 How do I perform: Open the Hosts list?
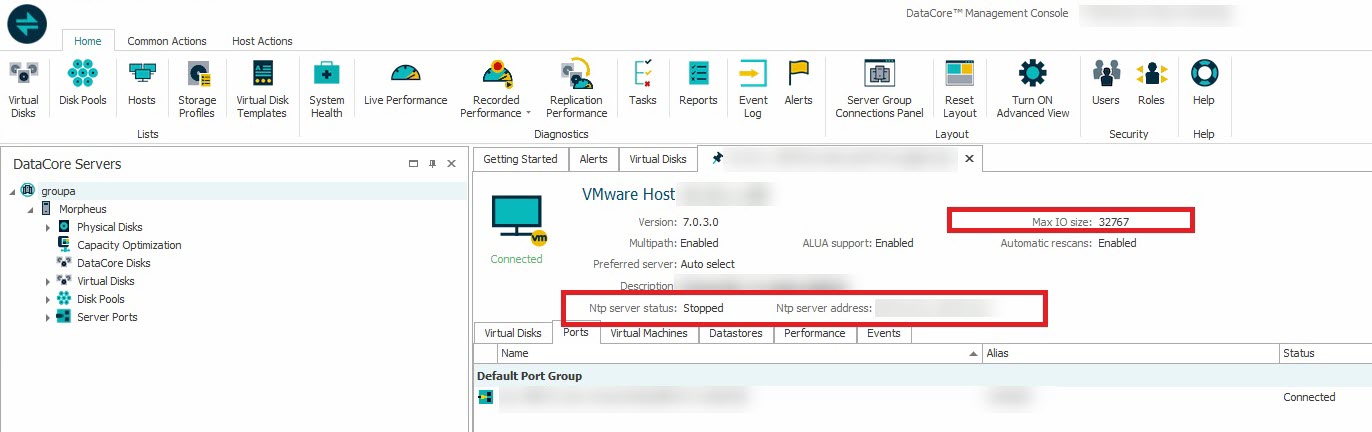142,82
